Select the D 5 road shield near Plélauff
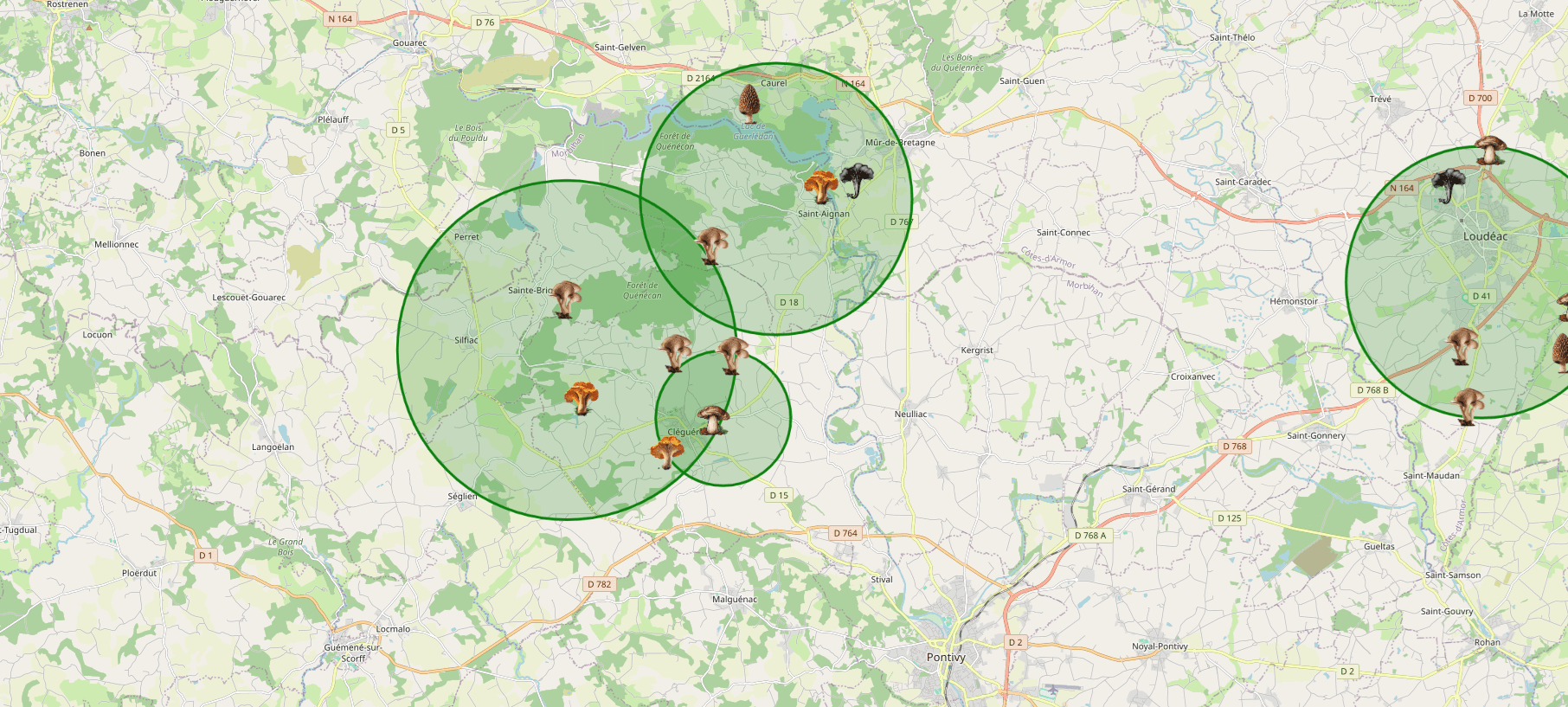 398,130
